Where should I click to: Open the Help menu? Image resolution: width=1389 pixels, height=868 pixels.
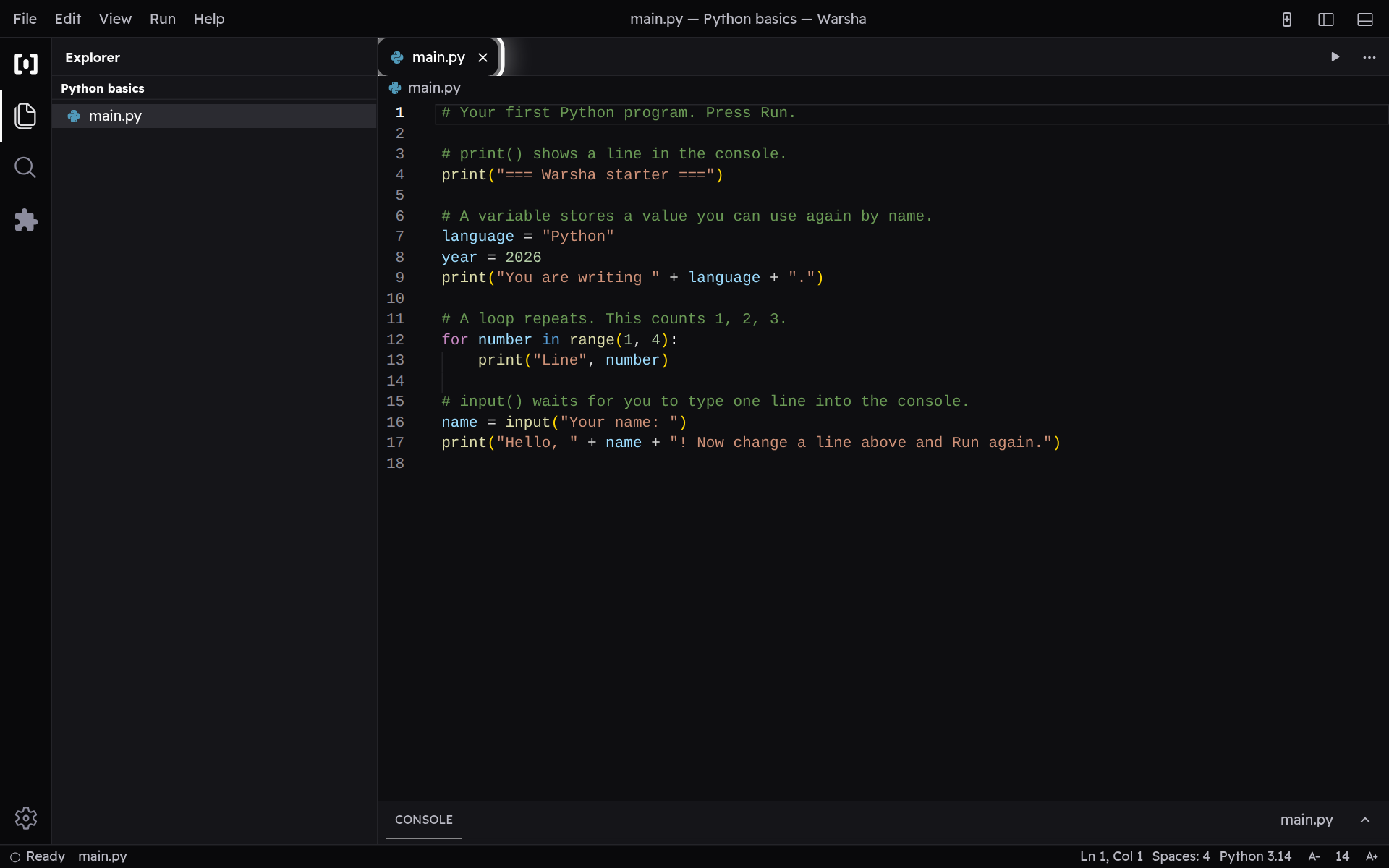[209, 19]
